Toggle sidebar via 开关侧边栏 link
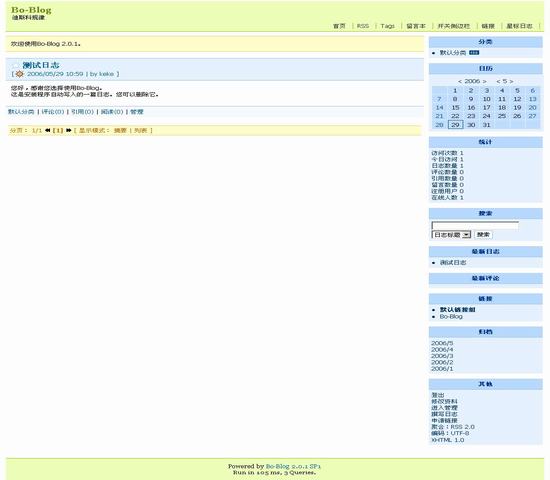Image resolution: width=550 pixels, height=480 pixels. pyautogui.click(x=454, y=26)
